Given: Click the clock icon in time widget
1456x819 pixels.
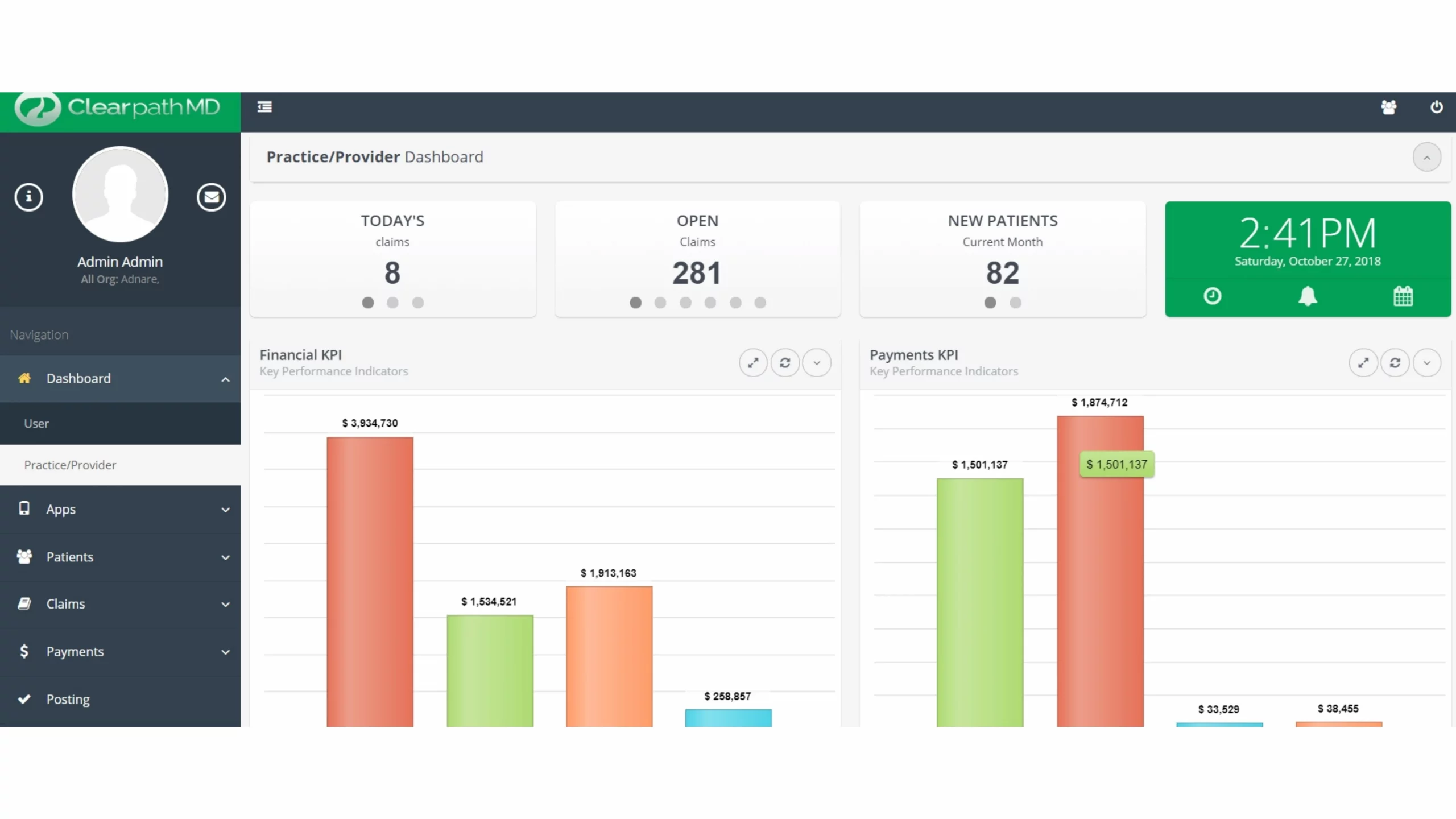Looking at the screenshot, I should [1212, 296].
